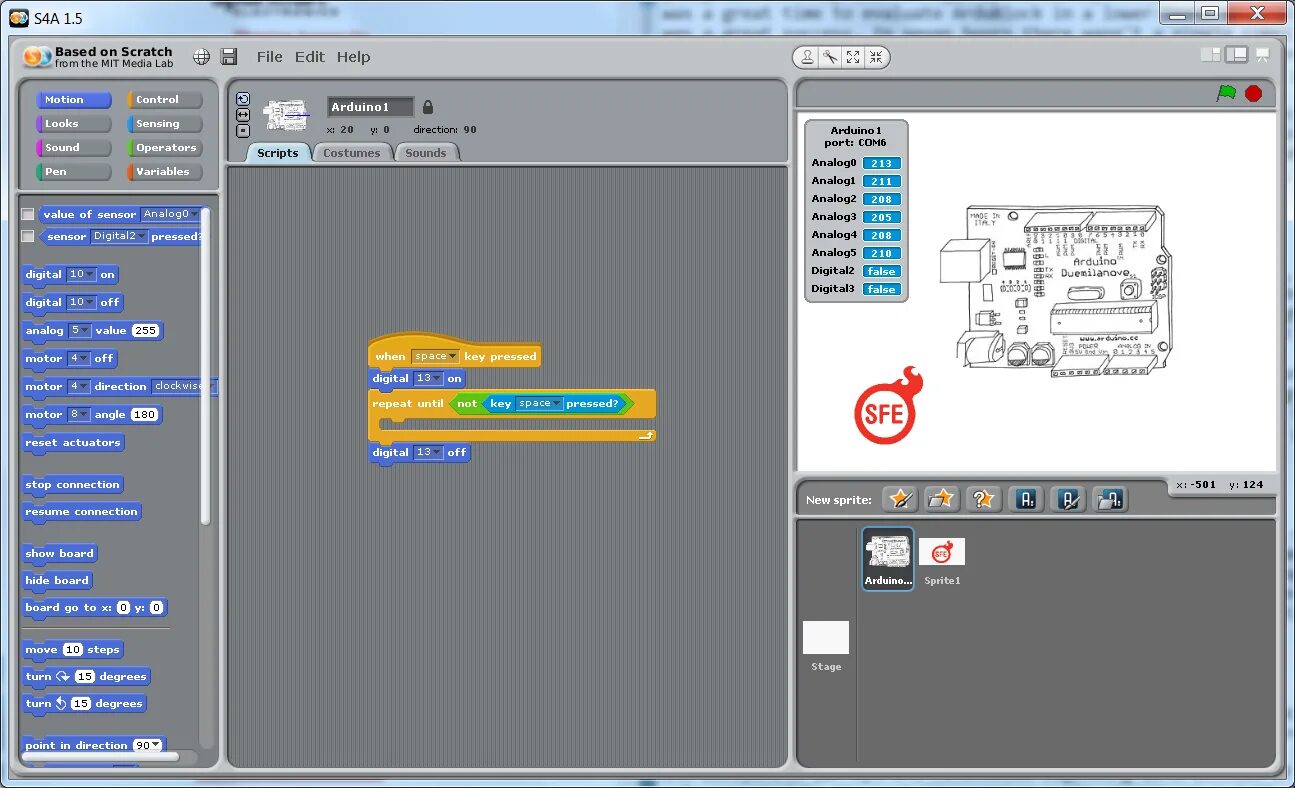Load Arduino sprite from file icon

[x=1110, y=499]
